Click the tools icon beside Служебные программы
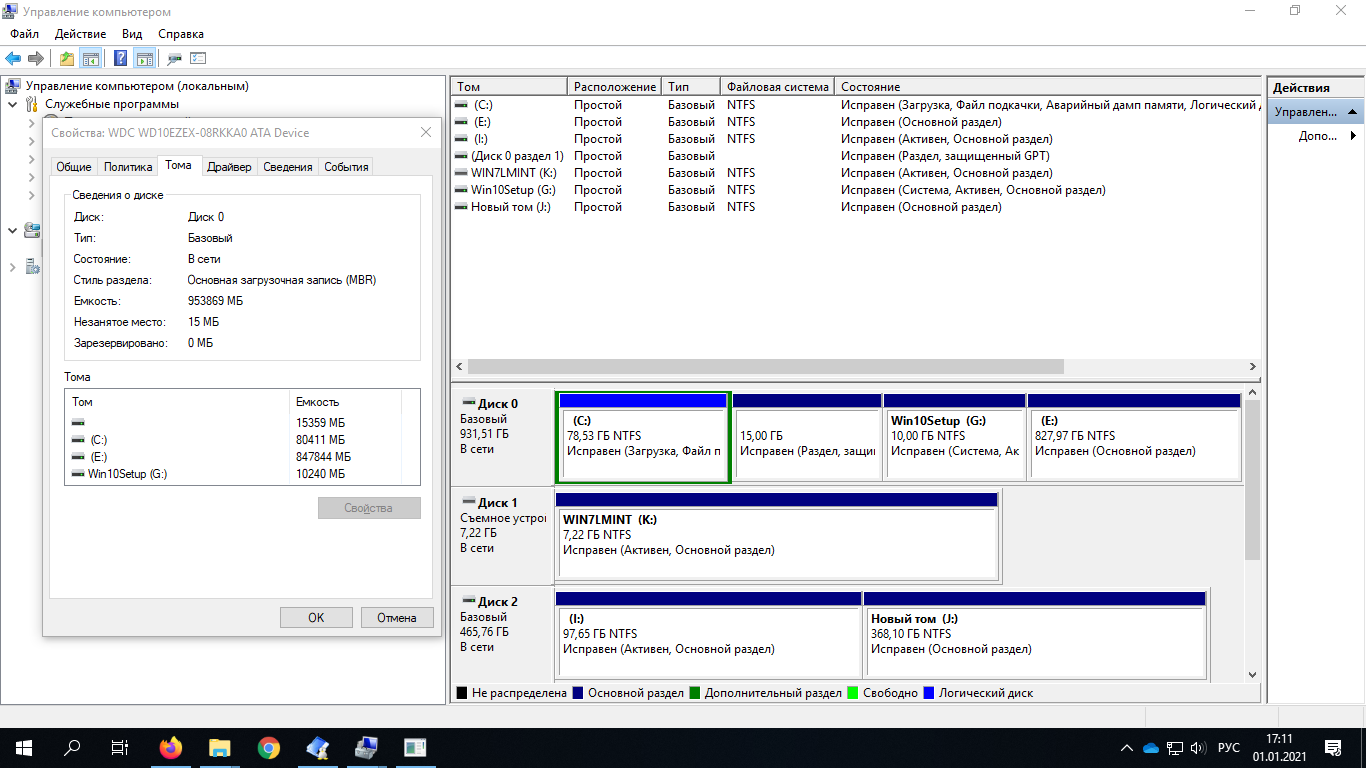This screenshot has height=768, width=1366. (33, 104)
